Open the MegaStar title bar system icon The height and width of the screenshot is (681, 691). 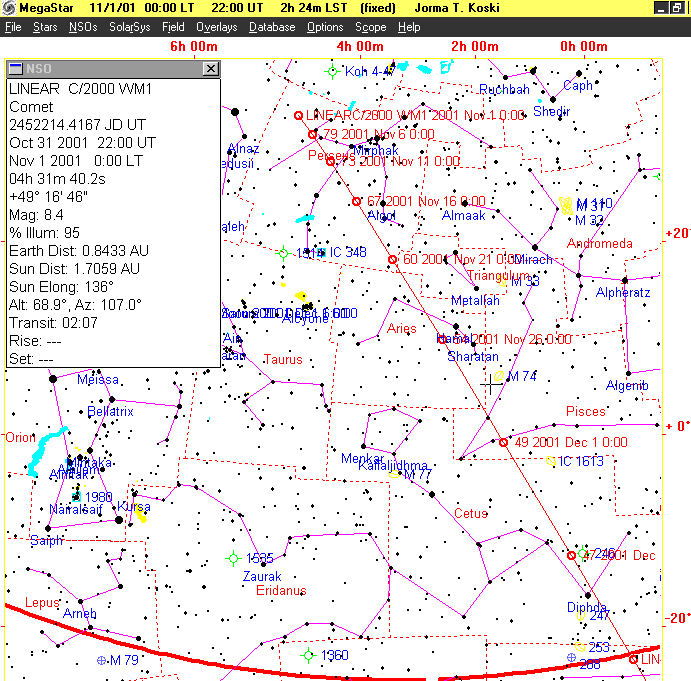click(x=9, y=8)
